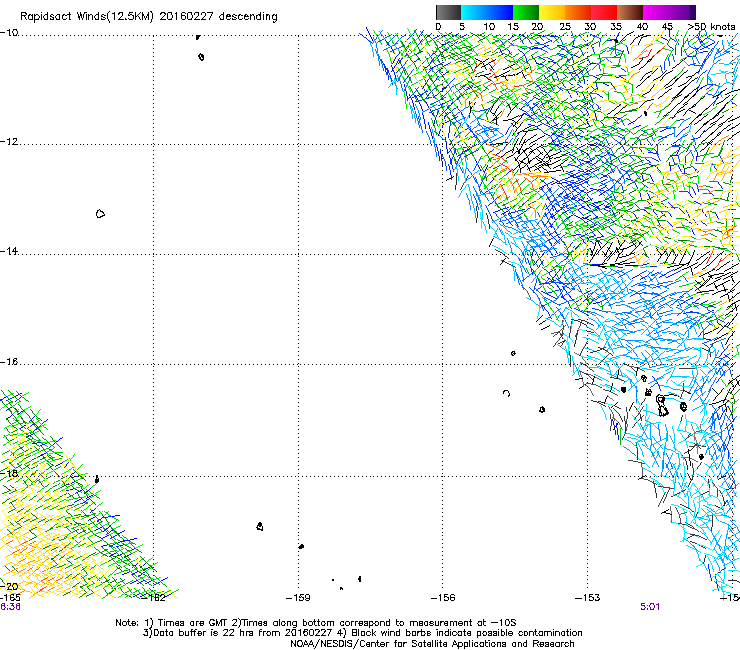Click the 'Rapidscat Winds(12.5KM) 20160227 descending' title
The width and height of the screenshot is (740, 650).
[x=149, y=17]
